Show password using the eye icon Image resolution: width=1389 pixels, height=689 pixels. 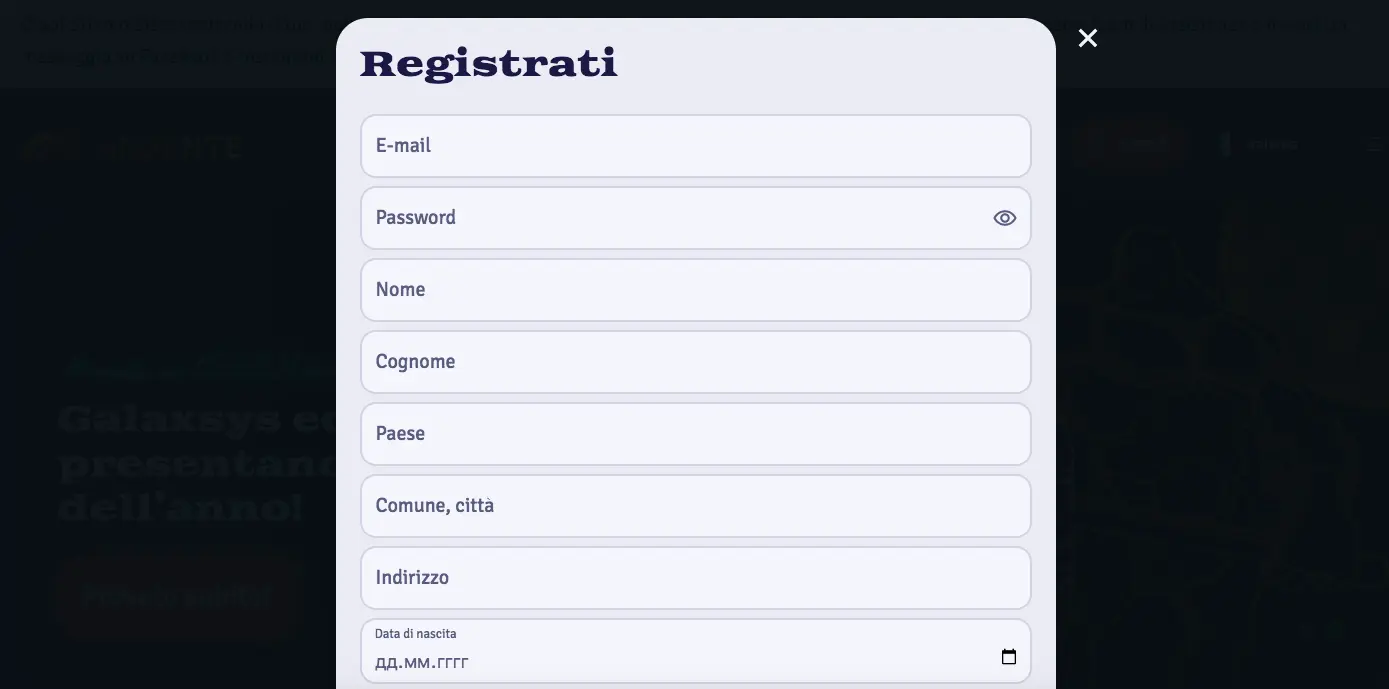coord(1004,218)
